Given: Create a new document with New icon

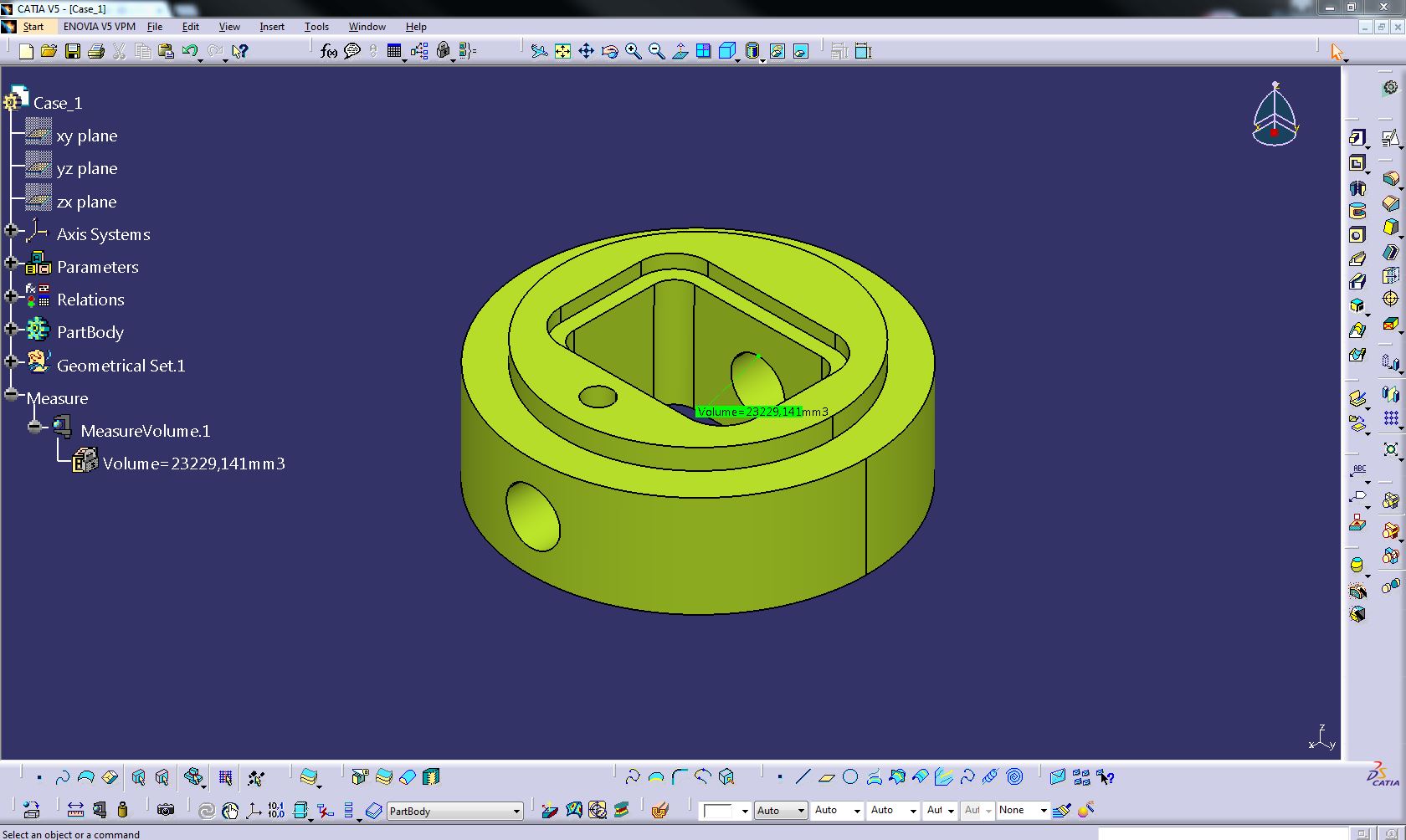Looking at the screenshot, I should click(26, 52).
